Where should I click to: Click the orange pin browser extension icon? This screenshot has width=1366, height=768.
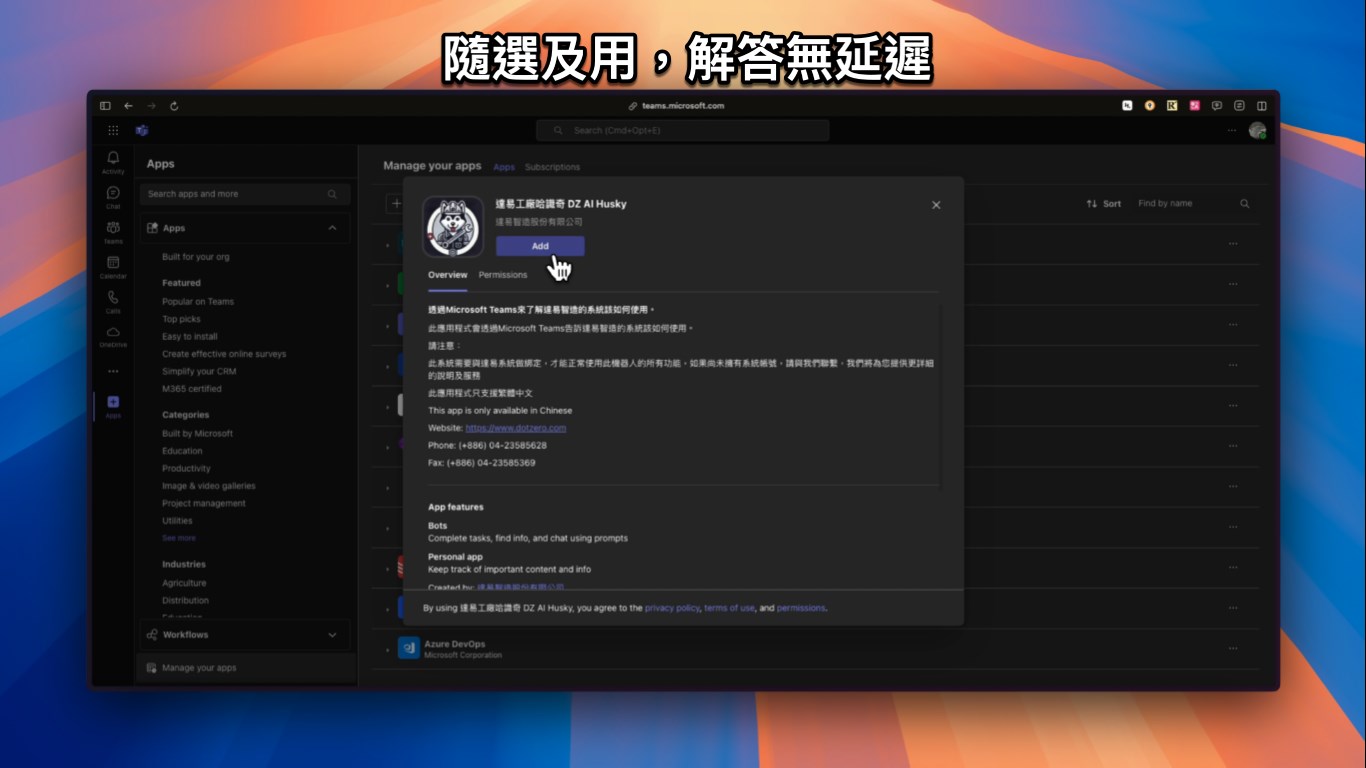tap(1149, 105)
